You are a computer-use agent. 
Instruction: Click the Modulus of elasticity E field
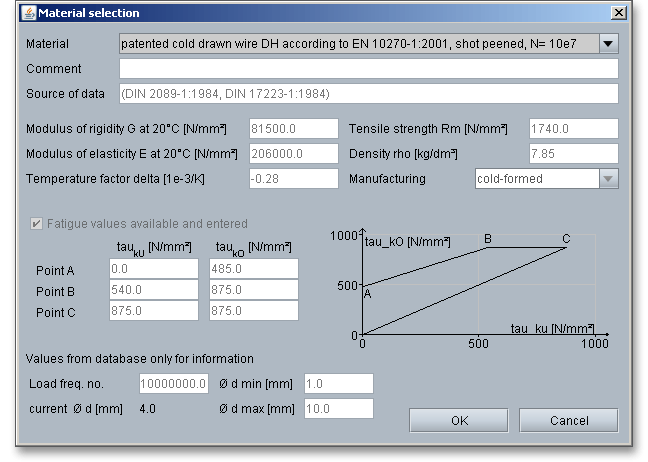click(x=294, y=154)
